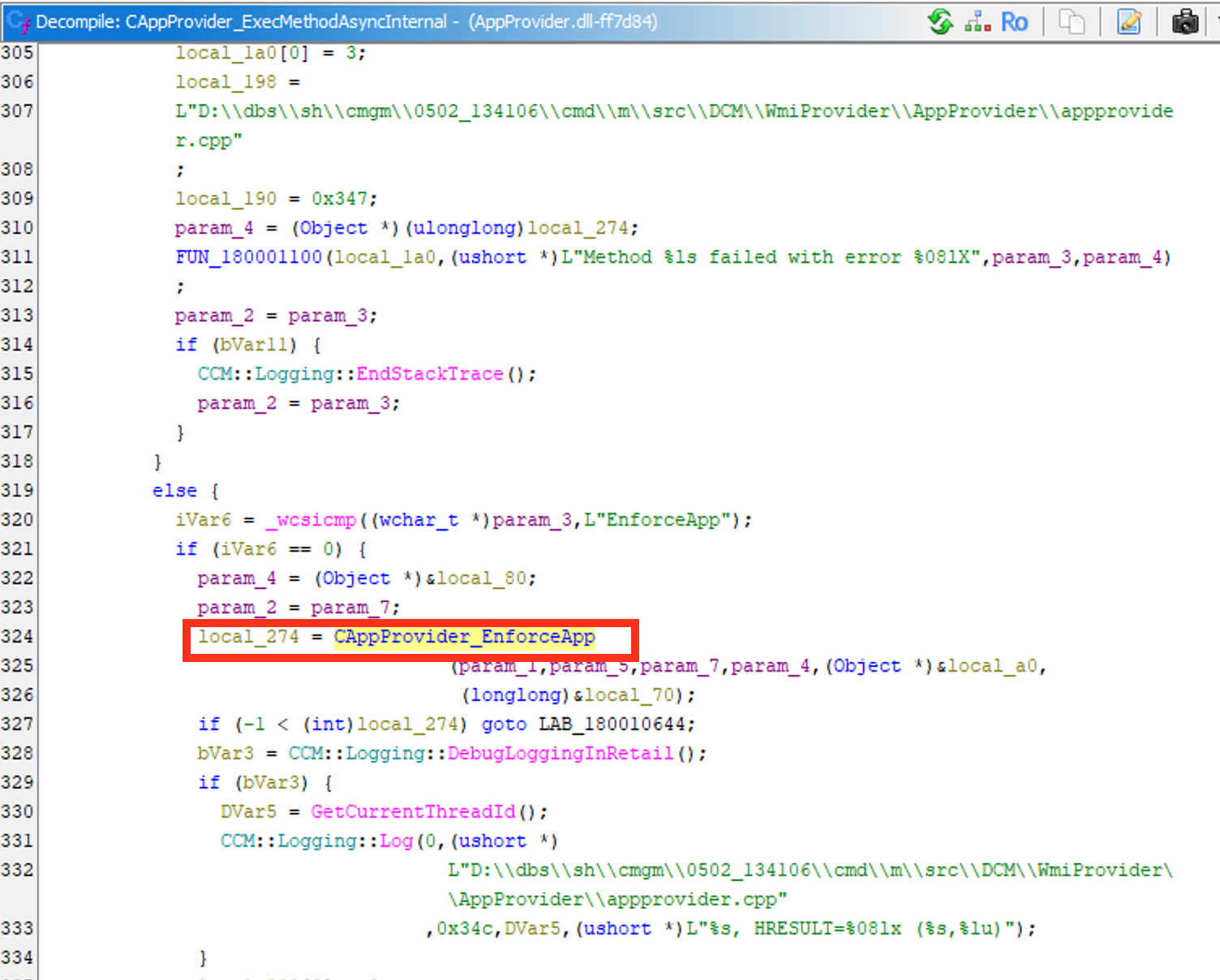Re-decompile using the green refresh arrows icon

[940, 21]
